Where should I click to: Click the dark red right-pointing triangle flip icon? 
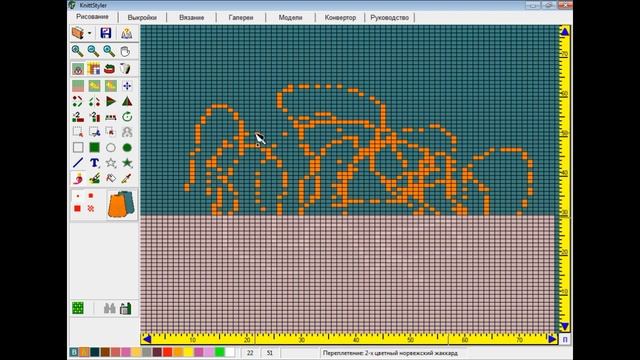pos(111,101)
